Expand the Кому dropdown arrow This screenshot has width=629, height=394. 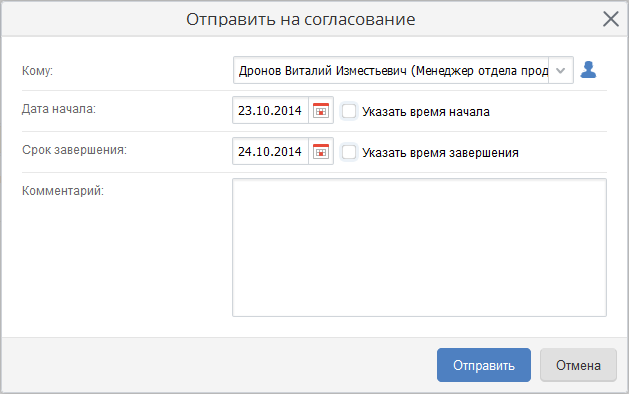[560, 71]
